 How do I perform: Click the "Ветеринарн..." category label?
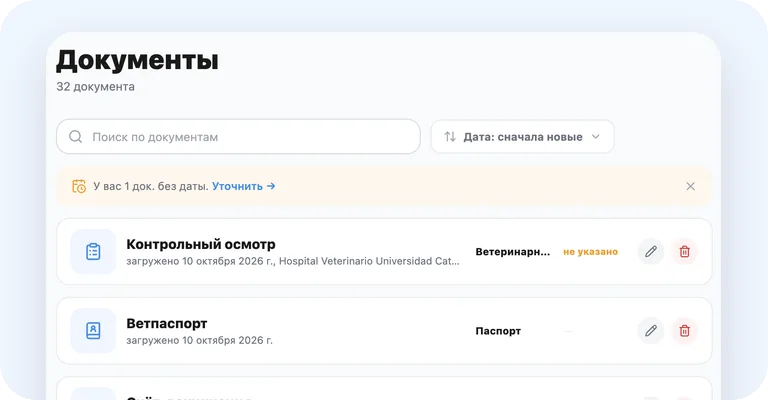tap(513, 252)
